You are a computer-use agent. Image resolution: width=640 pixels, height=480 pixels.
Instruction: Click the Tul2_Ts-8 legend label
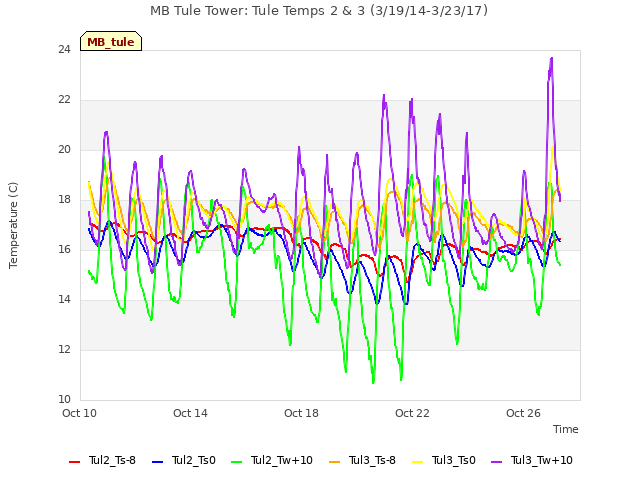click(112, 460)
